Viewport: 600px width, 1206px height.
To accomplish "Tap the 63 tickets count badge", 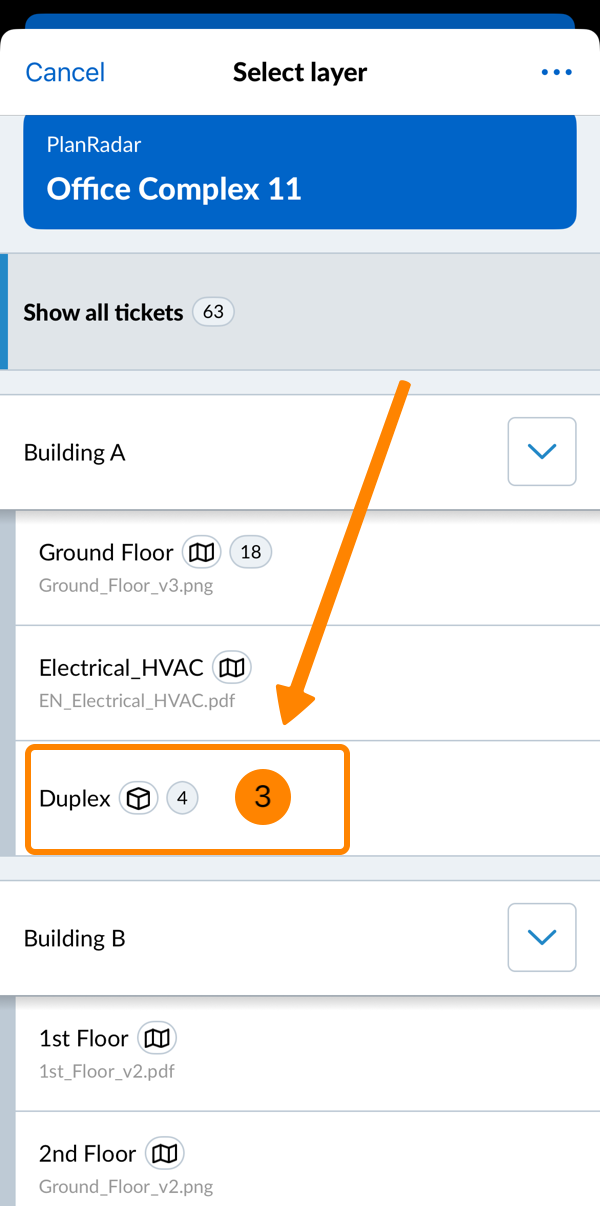I will click(x=213, y=312).
